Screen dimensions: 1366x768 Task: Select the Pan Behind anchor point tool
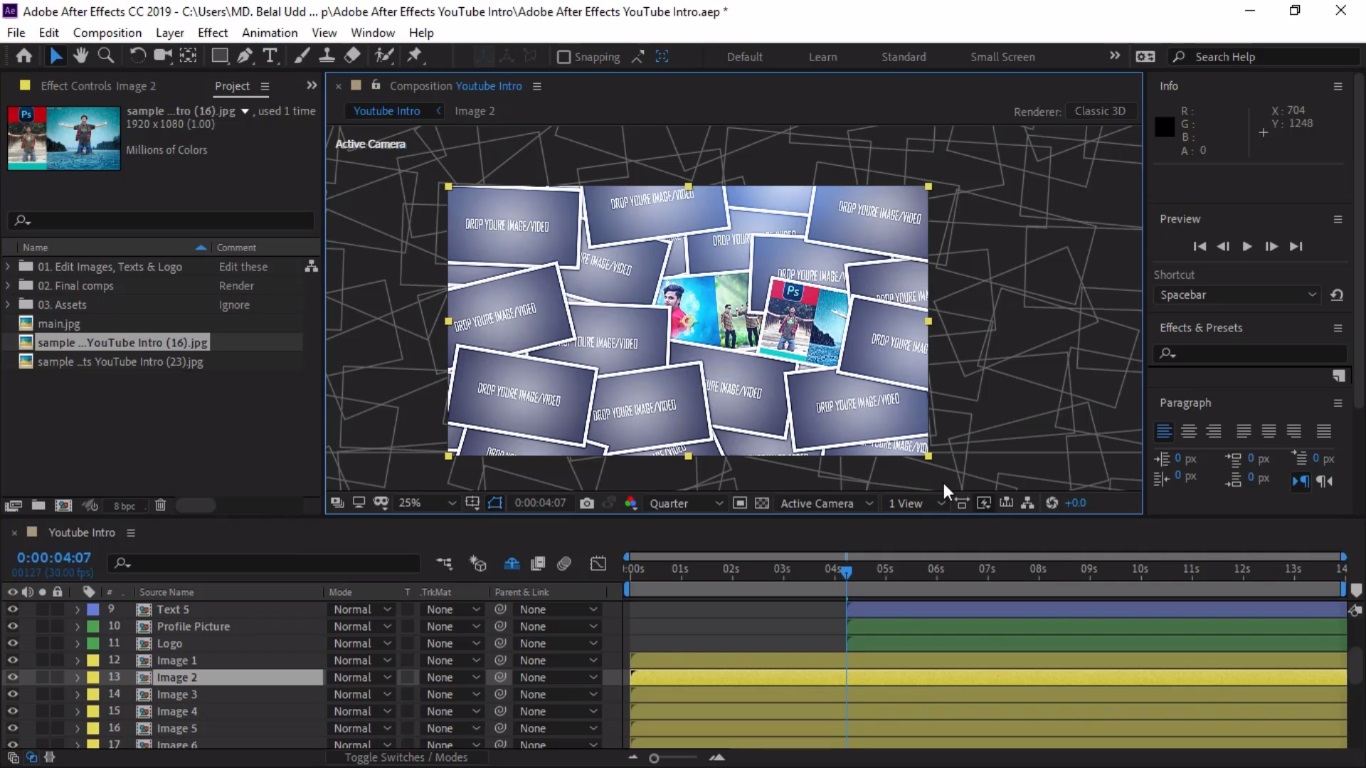188,56
